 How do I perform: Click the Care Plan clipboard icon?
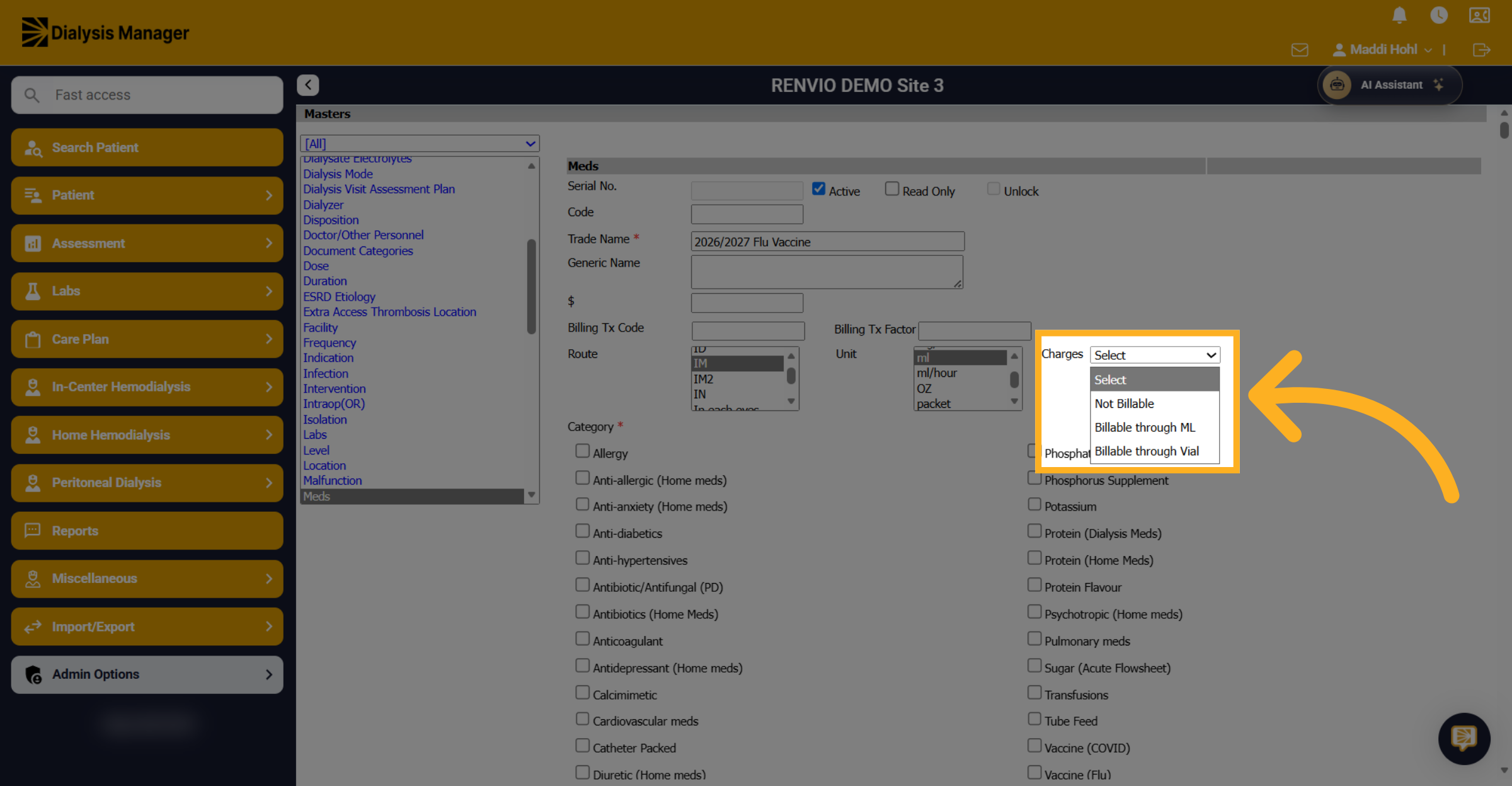pyautogui.click(x=33, y=339)
